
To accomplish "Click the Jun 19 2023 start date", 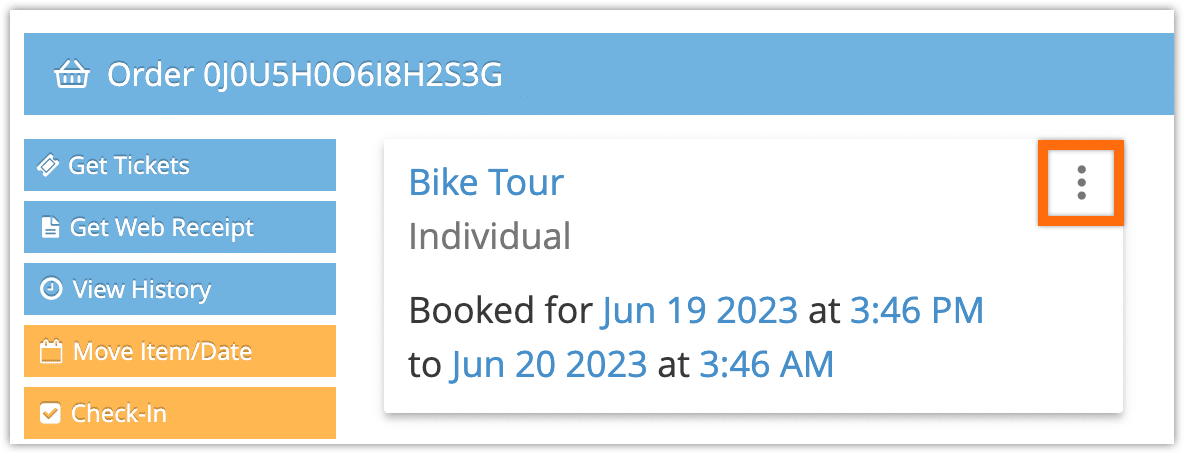I will coord(699,310).
